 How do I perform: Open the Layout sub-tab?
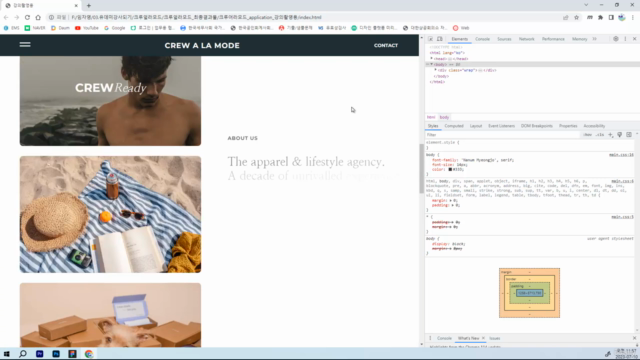coord(476,126)
